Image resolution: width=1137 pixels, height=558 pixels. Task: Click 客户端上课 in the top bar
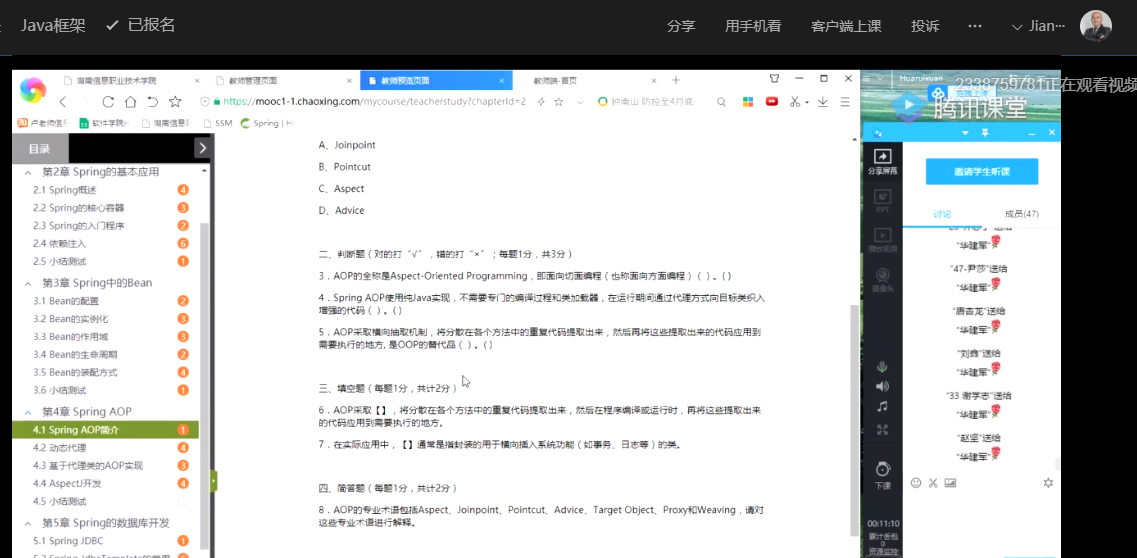click(846, 26)
